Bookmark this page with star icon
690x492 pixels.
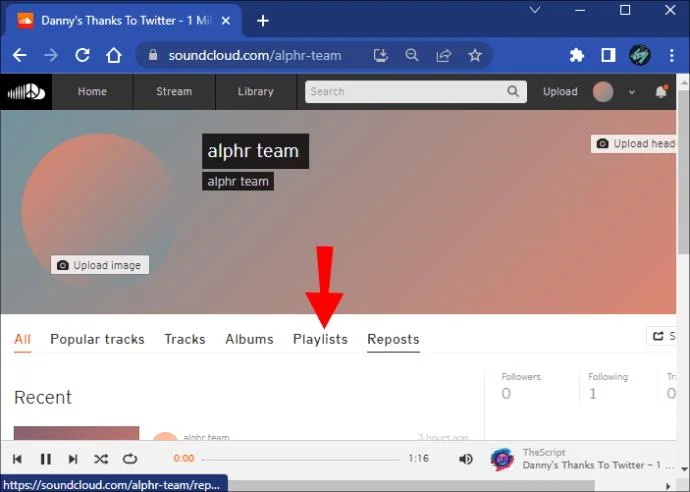[x=475, y=55]
